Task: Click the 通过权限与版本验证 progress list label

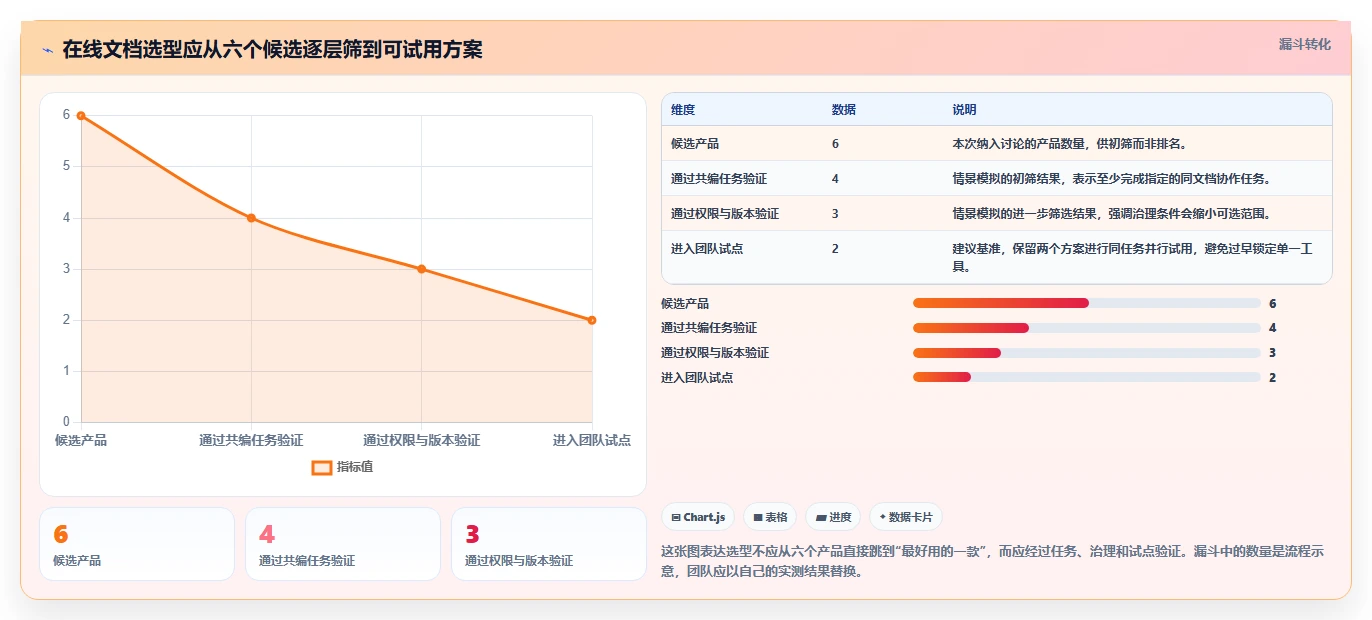Action: pyautogui.click(x=715, y=353)
